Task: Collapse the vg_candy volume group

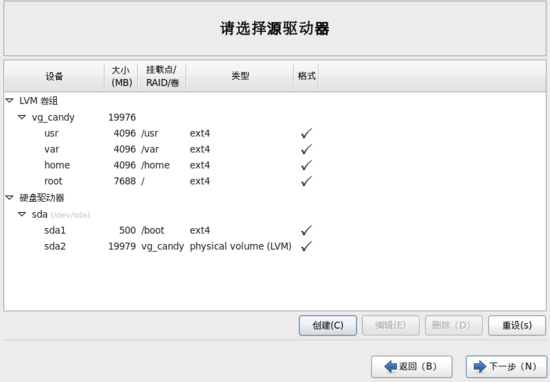Action: point(22,117)
